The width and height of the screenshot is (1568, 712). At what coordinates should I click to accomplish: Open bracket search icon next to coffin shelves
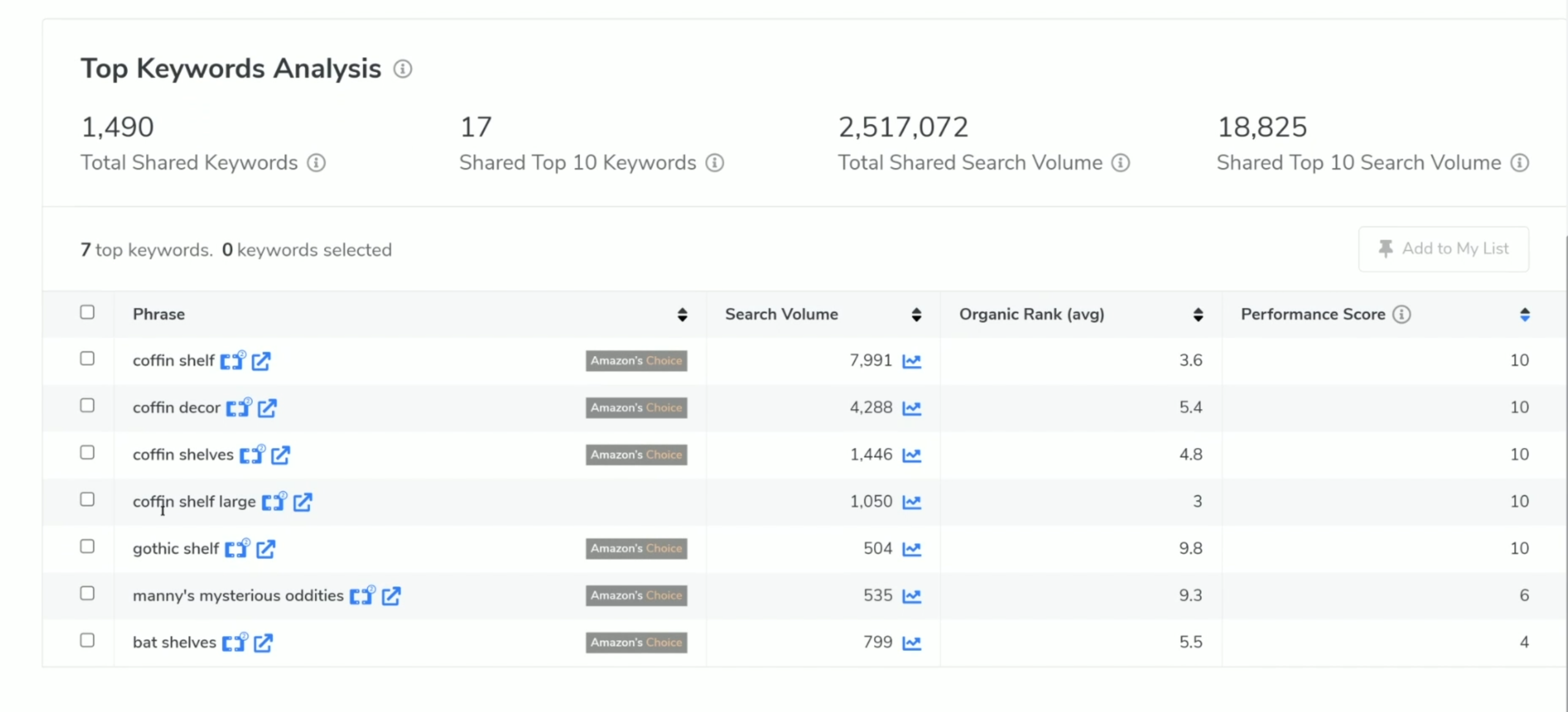pos(252,455)
